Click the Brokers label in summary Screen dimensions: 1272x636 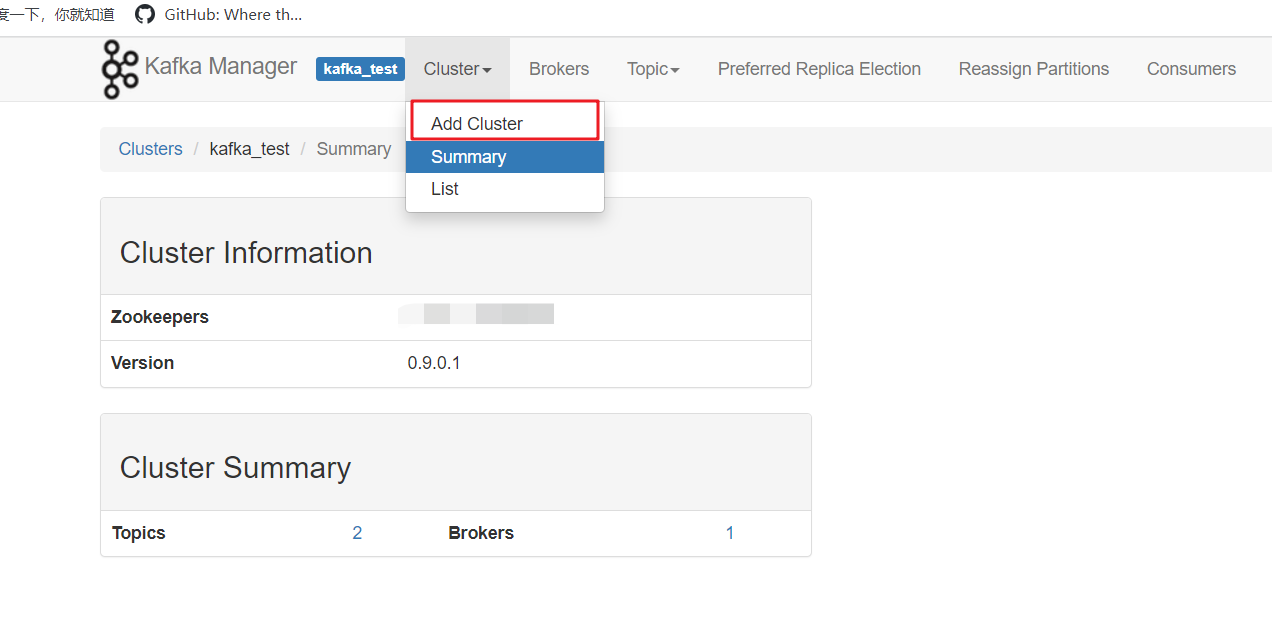(x=481, y=533)
